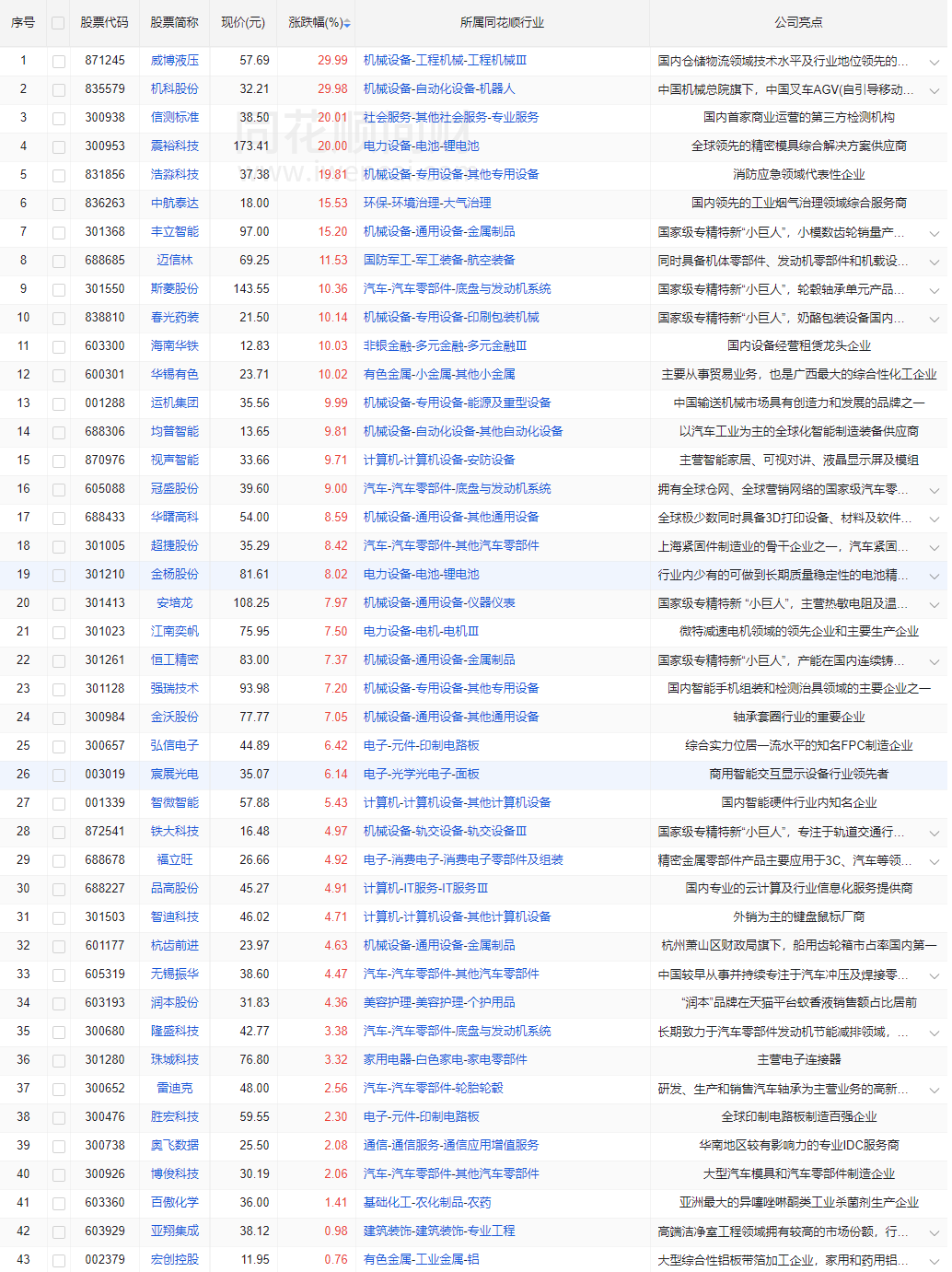The height and width of the screenshot is (1272, 952).
Task: Open industry 环保-环境治理-大气治理
Action: [x=427, y=203]
